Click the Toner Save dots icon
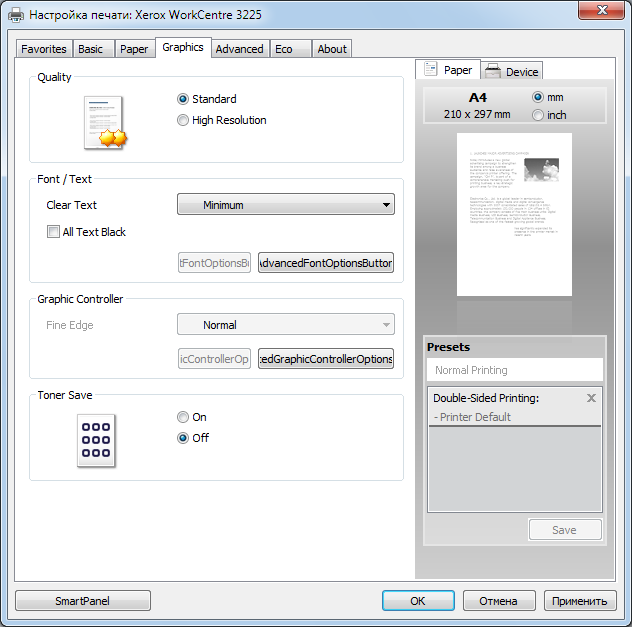 pos(96,440)
